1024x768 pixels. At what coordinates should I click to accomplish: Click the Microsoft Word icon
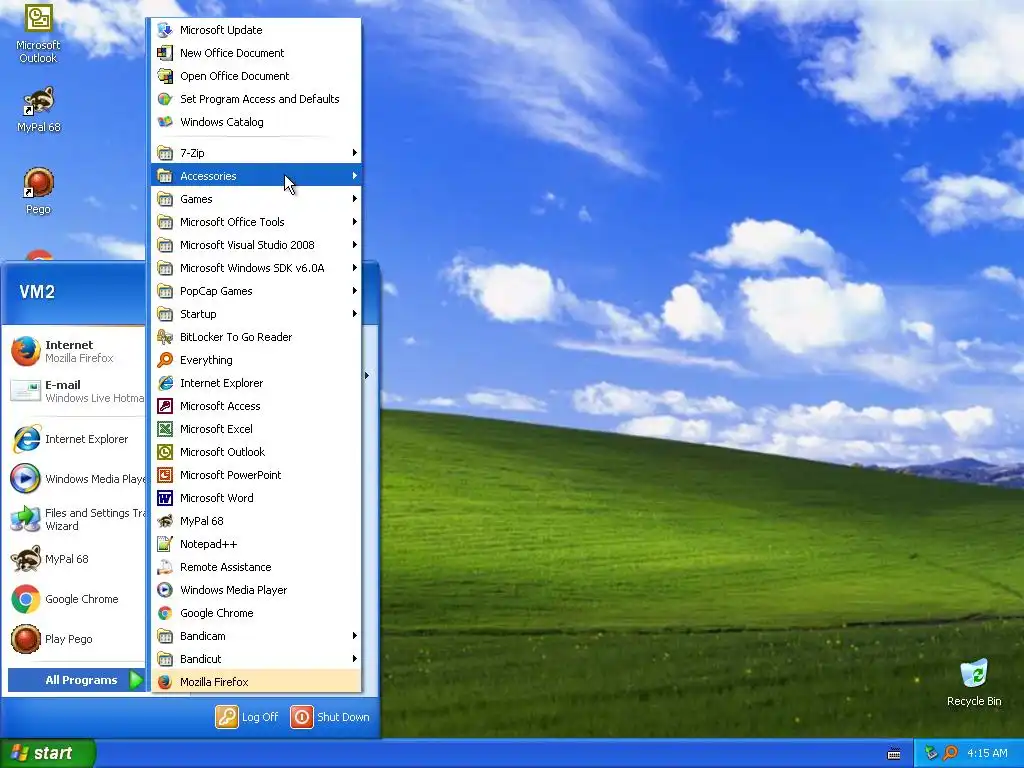coord(165,498)
